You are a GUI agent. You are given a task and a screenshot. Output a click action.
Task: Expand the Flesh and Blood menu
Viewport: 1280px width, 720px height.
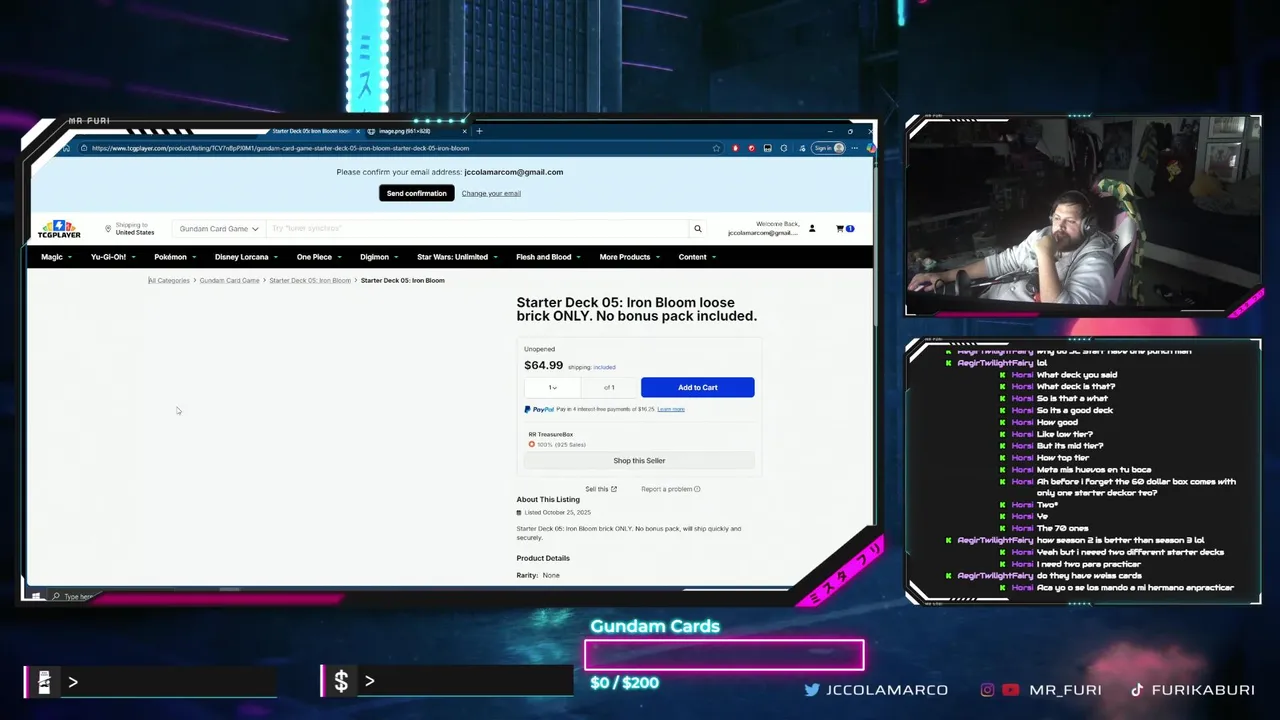click(549, 257)
